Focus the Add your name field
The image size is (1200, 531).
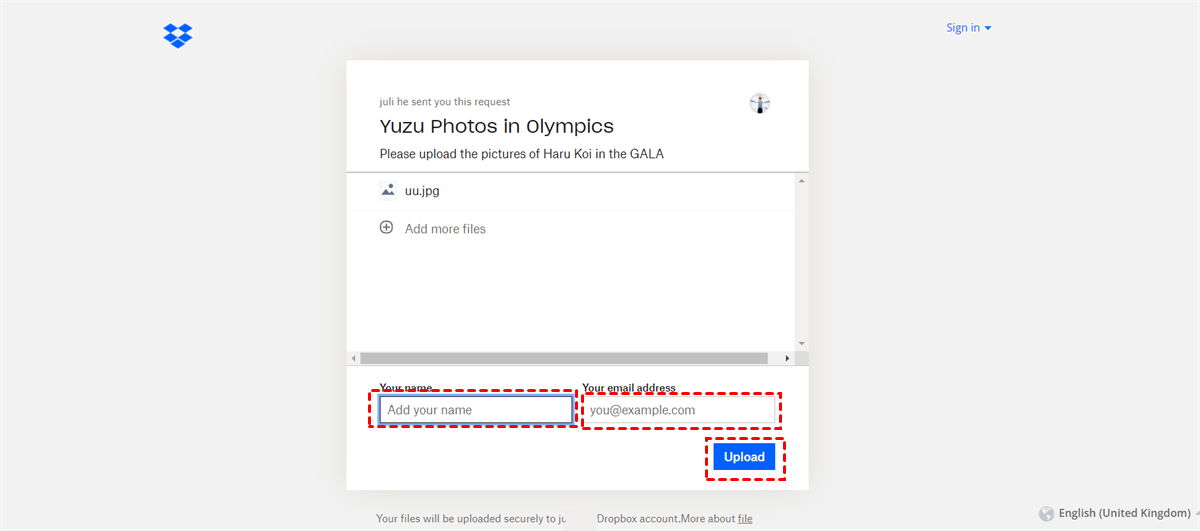(x=475, y=410)
